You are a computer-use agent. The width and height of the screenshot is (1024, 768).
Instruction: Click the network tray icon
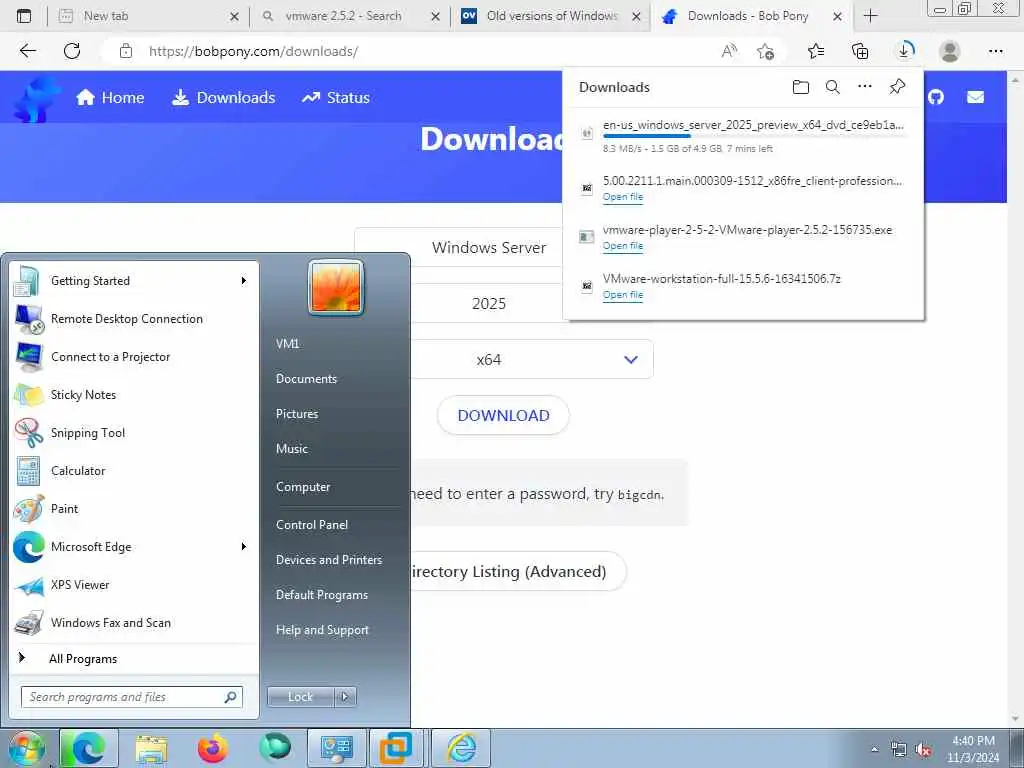pos(899,750)
